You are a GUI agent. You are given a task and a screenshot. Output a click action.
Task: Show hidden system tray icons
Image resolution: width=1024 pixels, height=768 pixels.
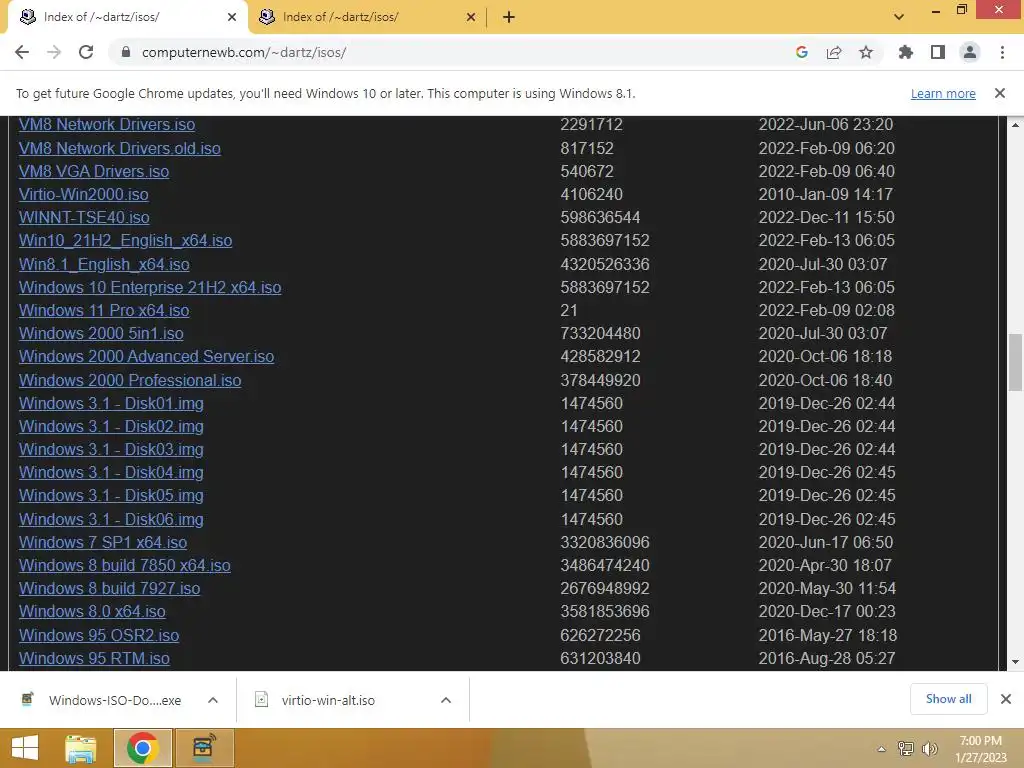click(881, 749)
